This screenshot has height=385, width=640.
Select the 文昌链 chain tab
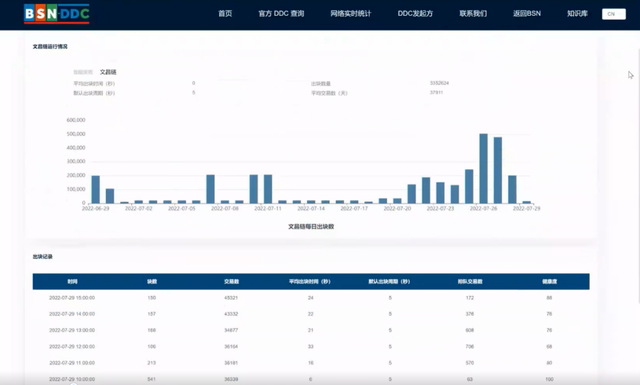tap(108, 72)
